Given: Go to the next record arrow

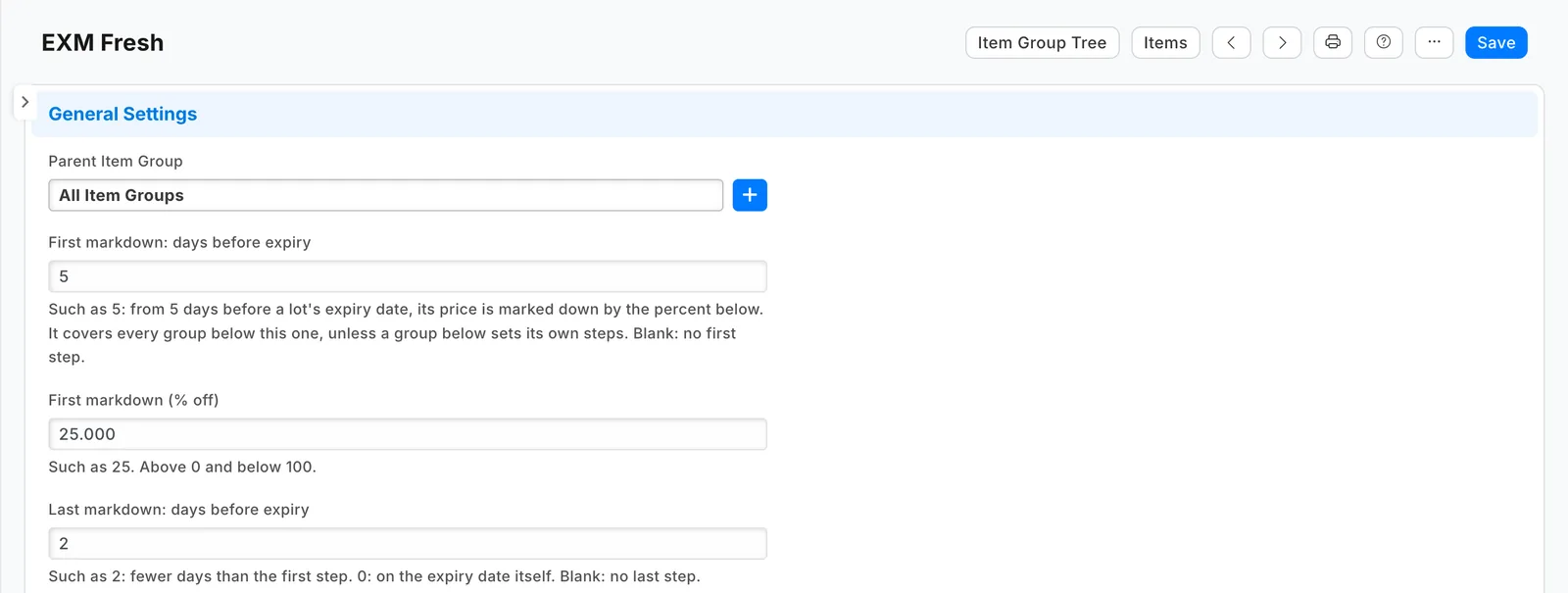Looking at the screenshot, I should point(1282,42).
